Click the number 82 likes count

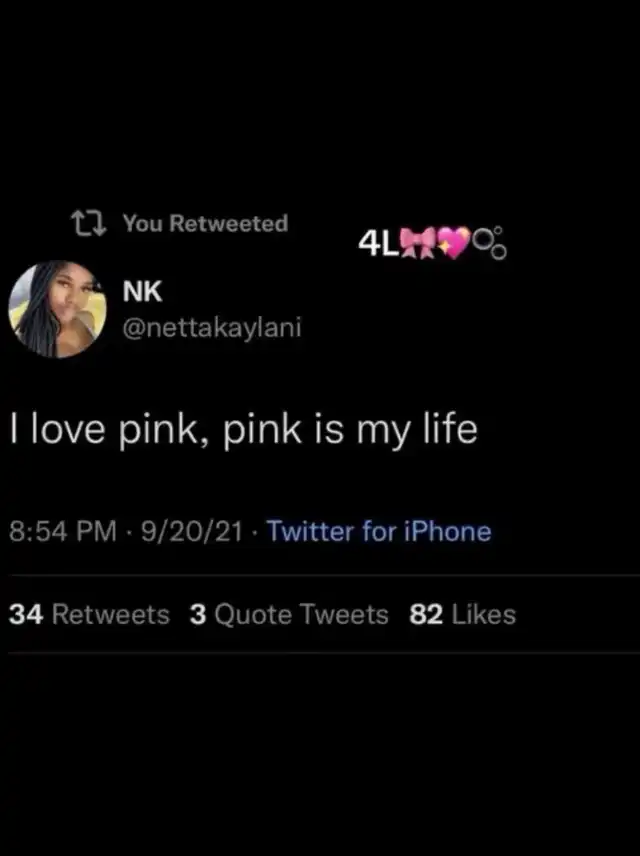click(x=426, y=614)
